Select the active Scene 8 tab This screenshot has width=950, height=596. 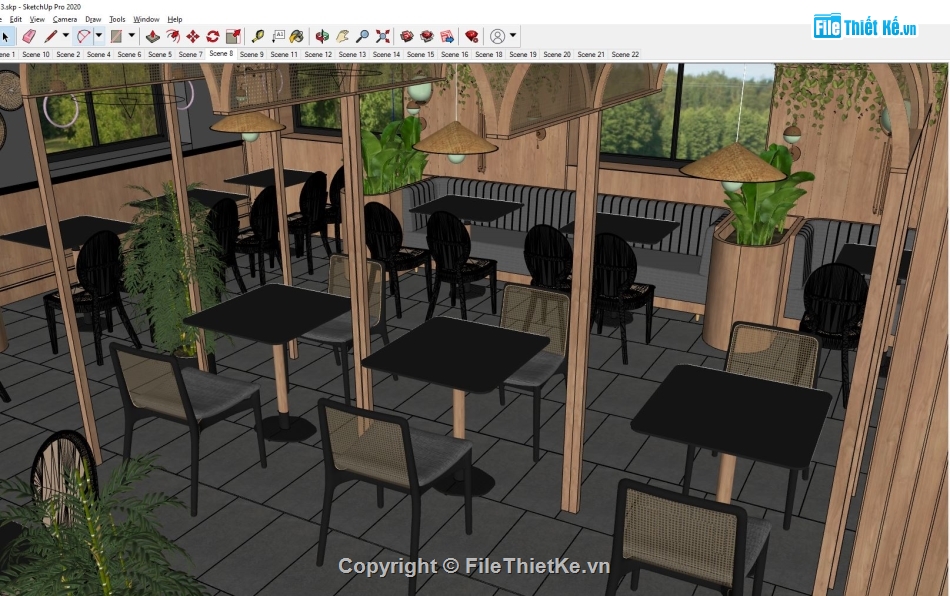click(221, 54)
